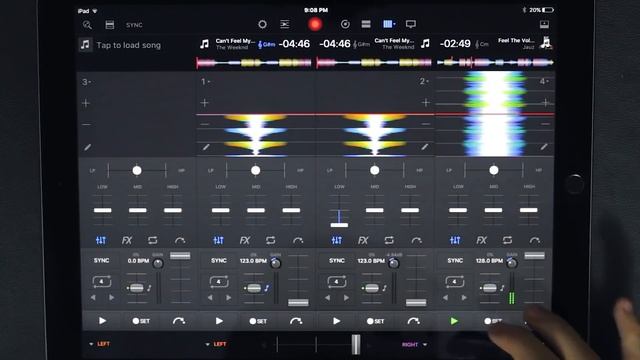Toggle deck 4 four-beat loop button

(x=454, y=282)
